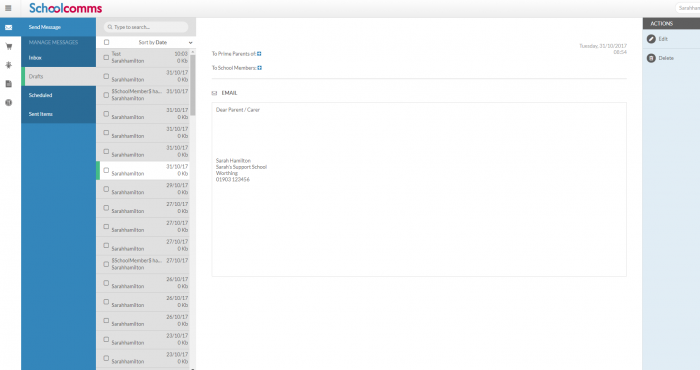Screen dimensions: 700x370
Task: Click the 'Dear Parent / Carer' text
Action: (x=238, y=110)
